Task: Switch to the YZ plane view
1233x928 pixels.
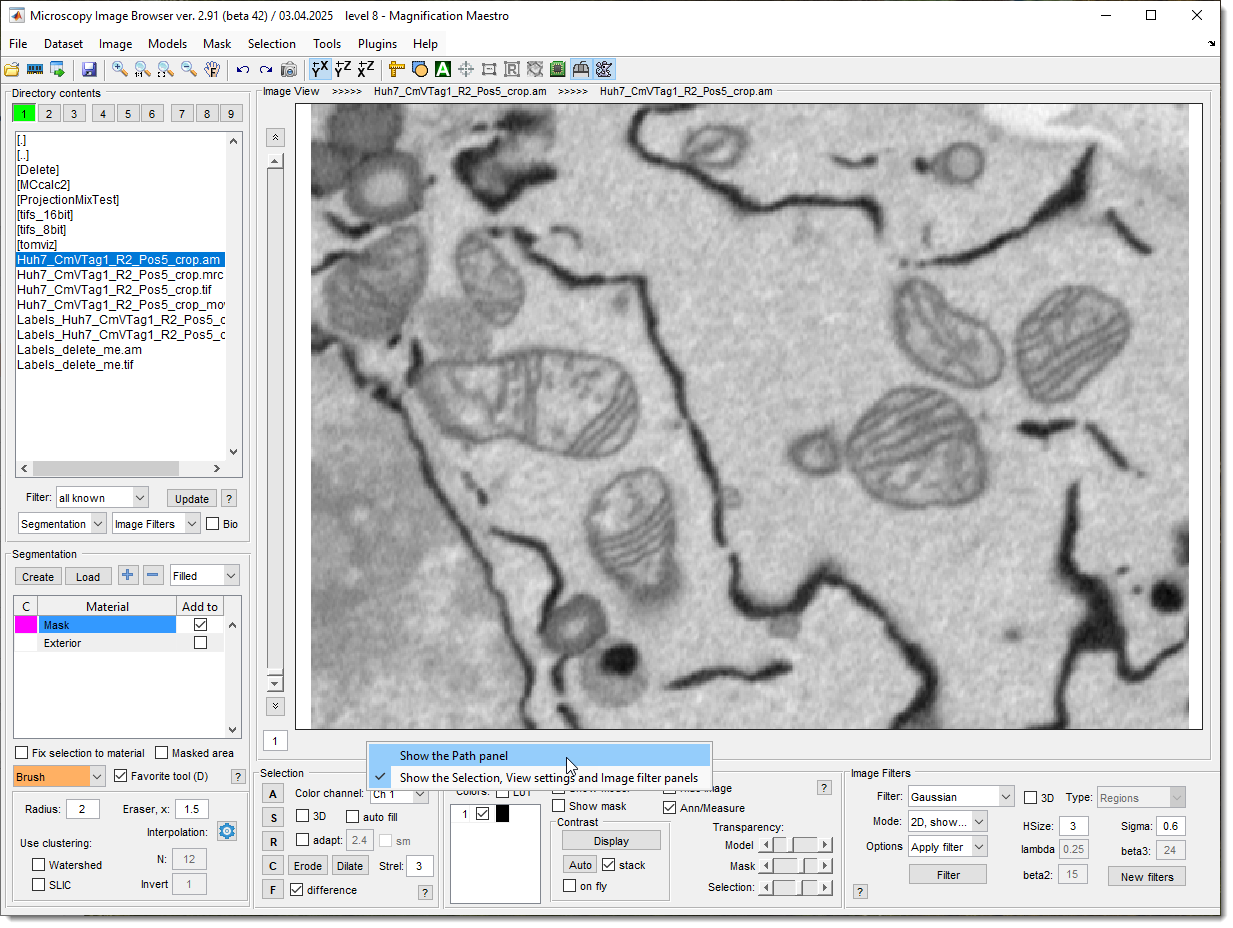Action: pos(343,69)
